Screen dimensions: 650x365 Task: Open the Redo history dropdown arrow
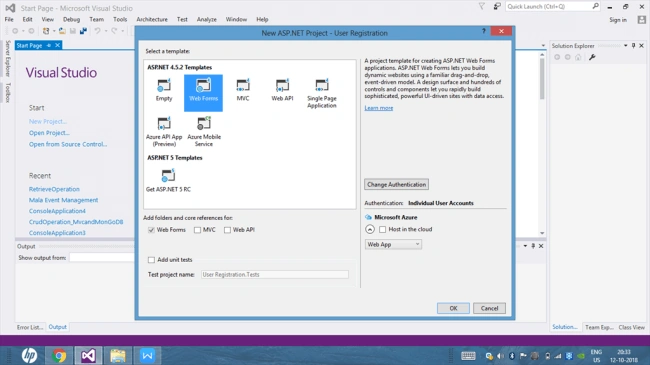pyautogui.click(x=123, y=31)
